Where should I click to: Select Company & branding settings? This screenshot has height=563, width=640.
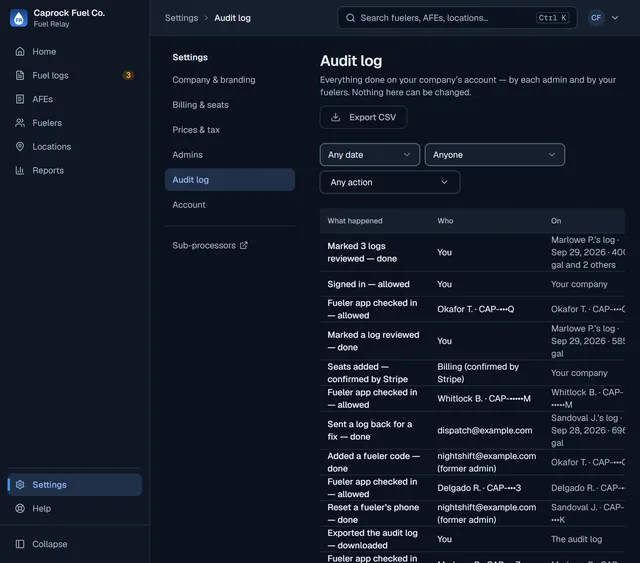[x=230, y=80]
